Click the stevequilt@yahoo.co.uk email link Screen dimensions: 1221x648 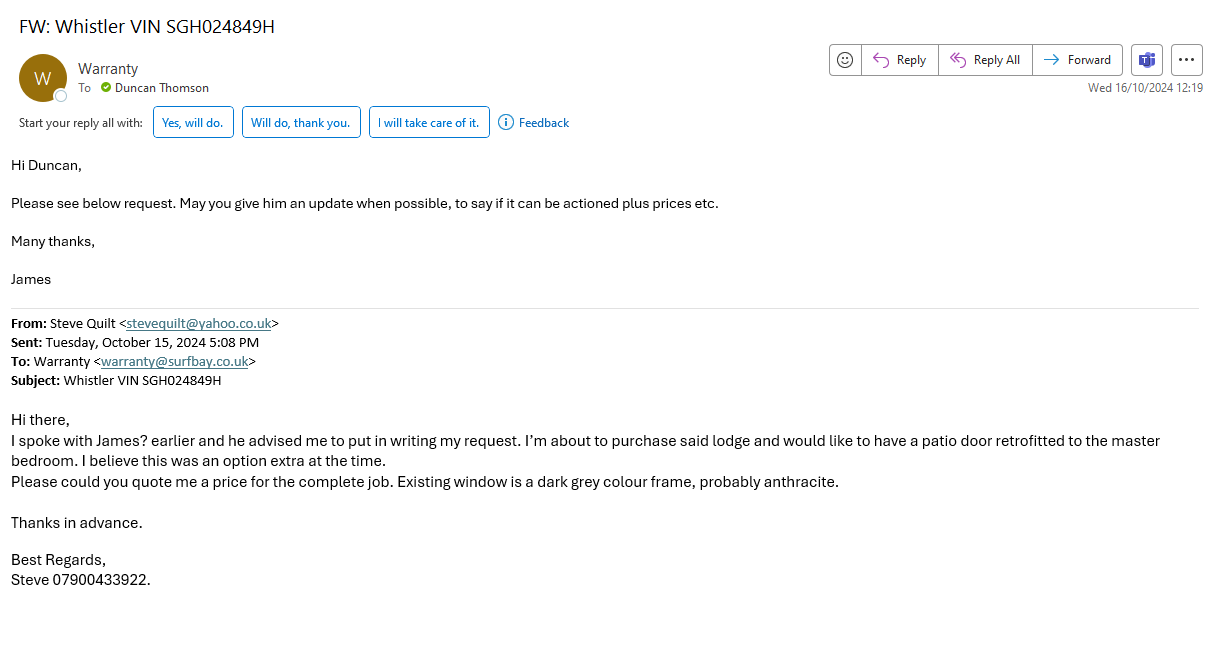coord(198,324)
